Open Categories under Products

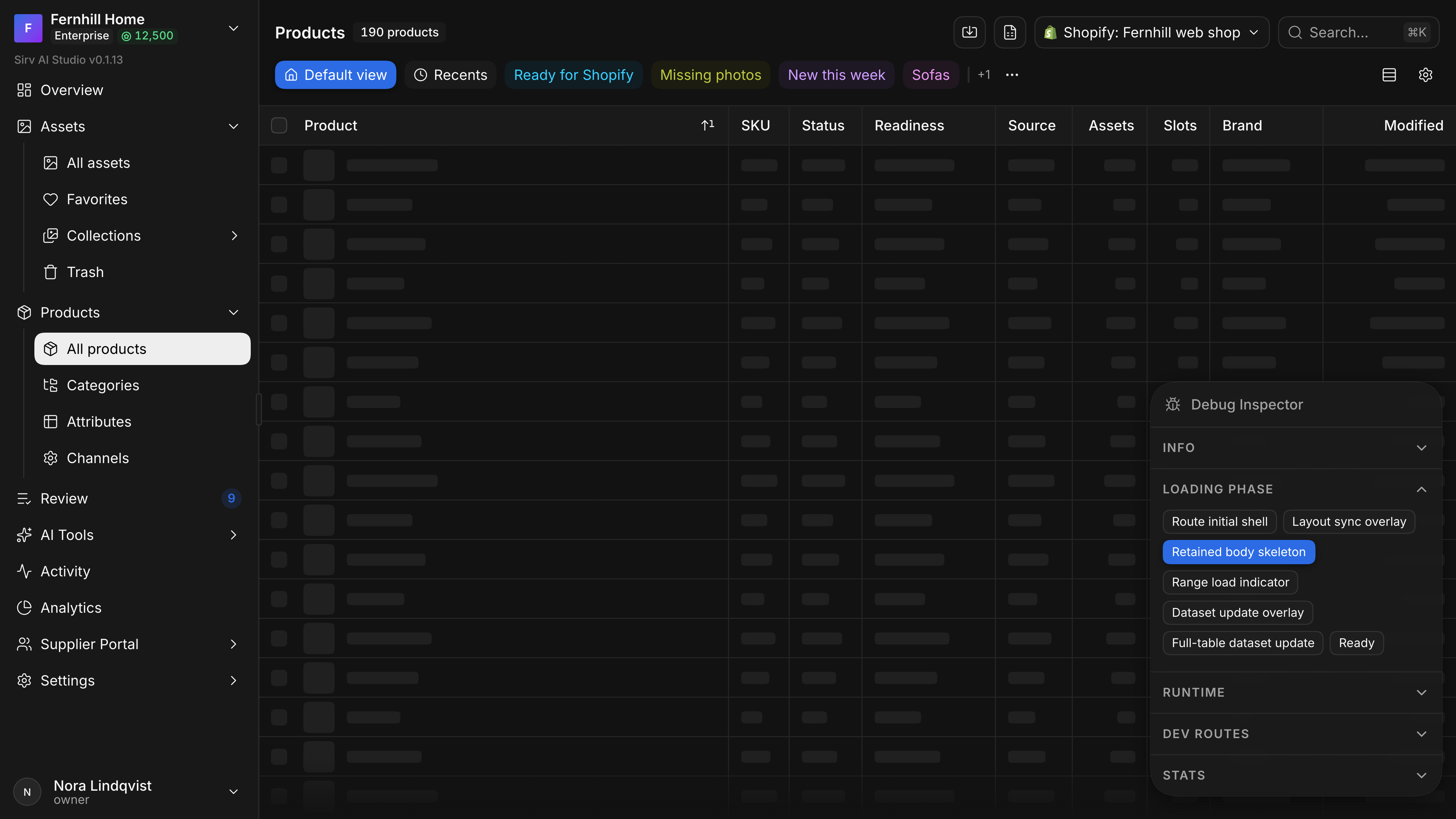[x=143, y=385]
